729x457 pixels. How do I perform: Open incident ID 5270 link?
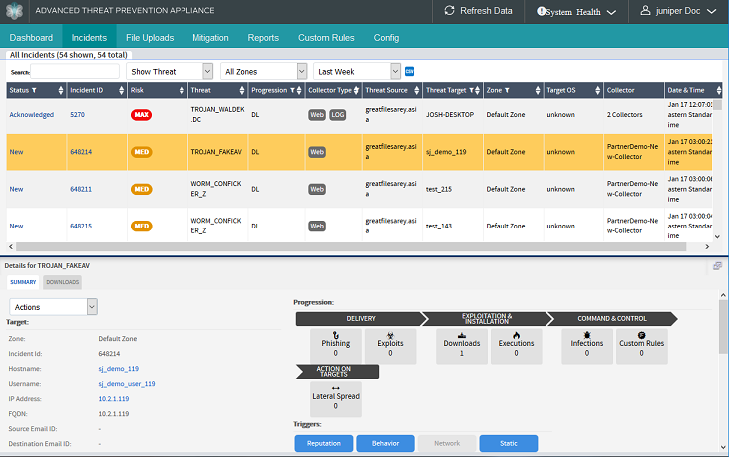[78, 115]
